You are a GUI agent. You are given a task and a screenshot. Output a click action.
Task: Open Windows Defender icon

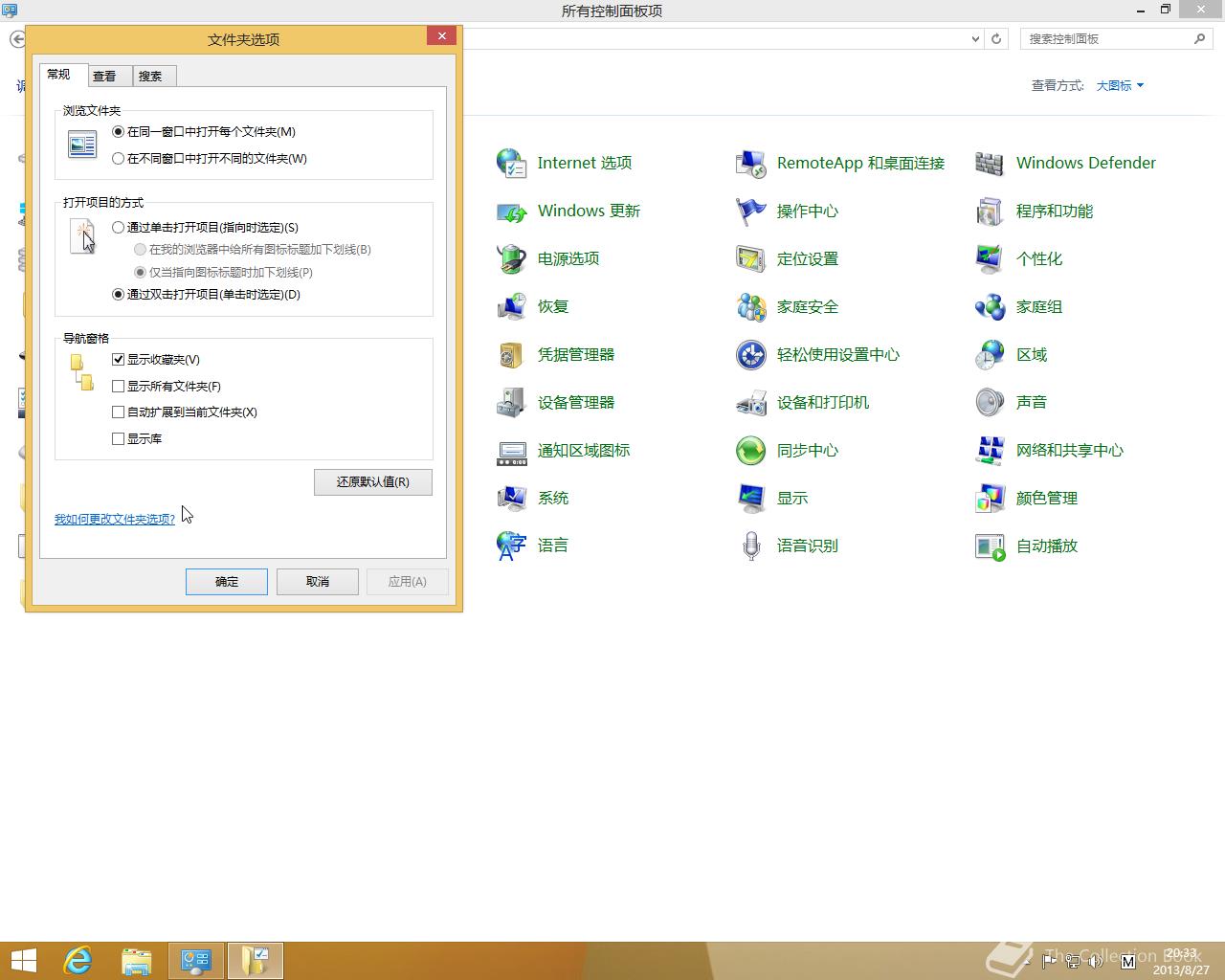[x=990, y=163]
